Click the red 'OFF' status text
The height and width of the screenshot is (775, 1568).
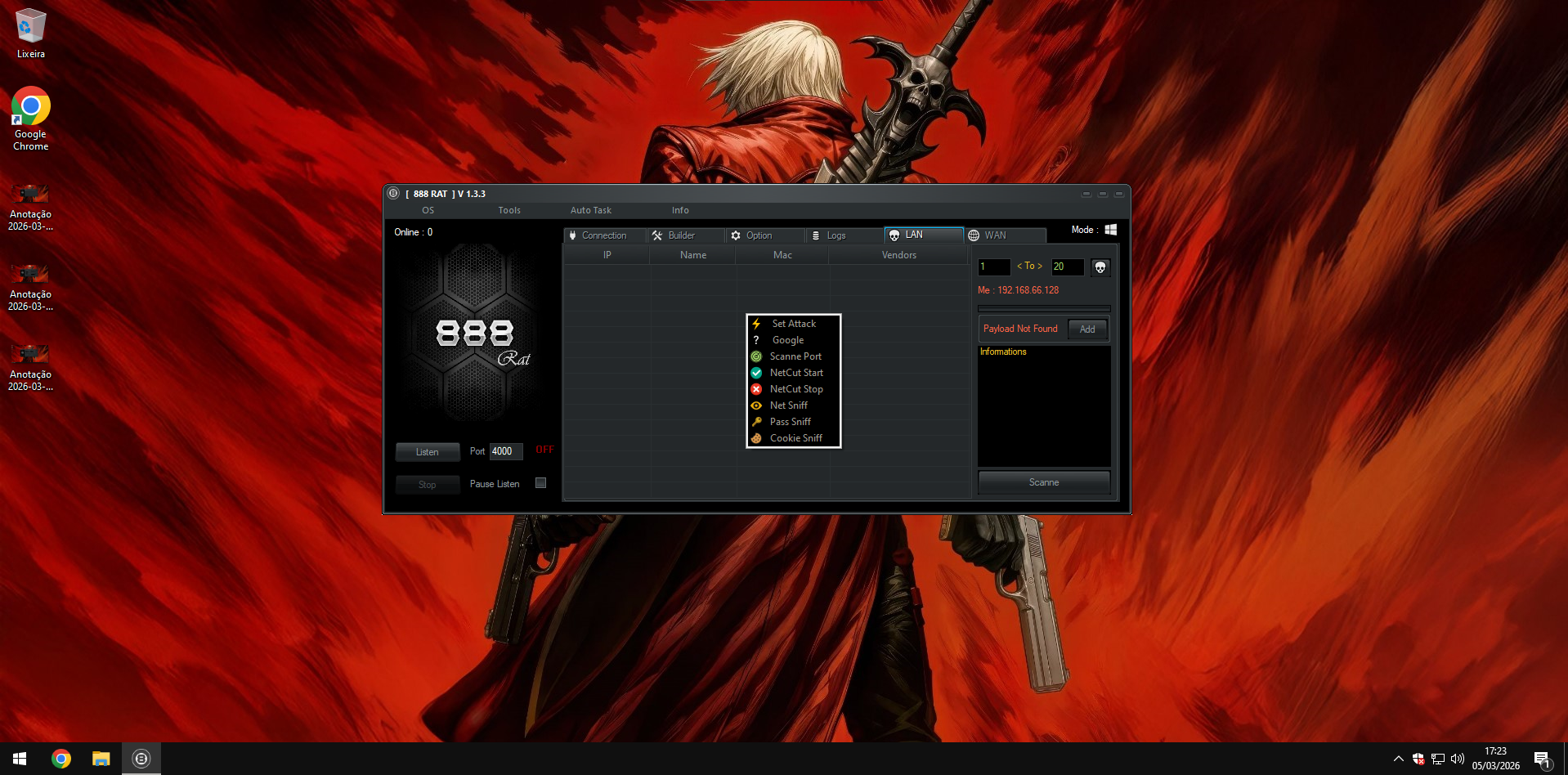(x=544, y=450)
